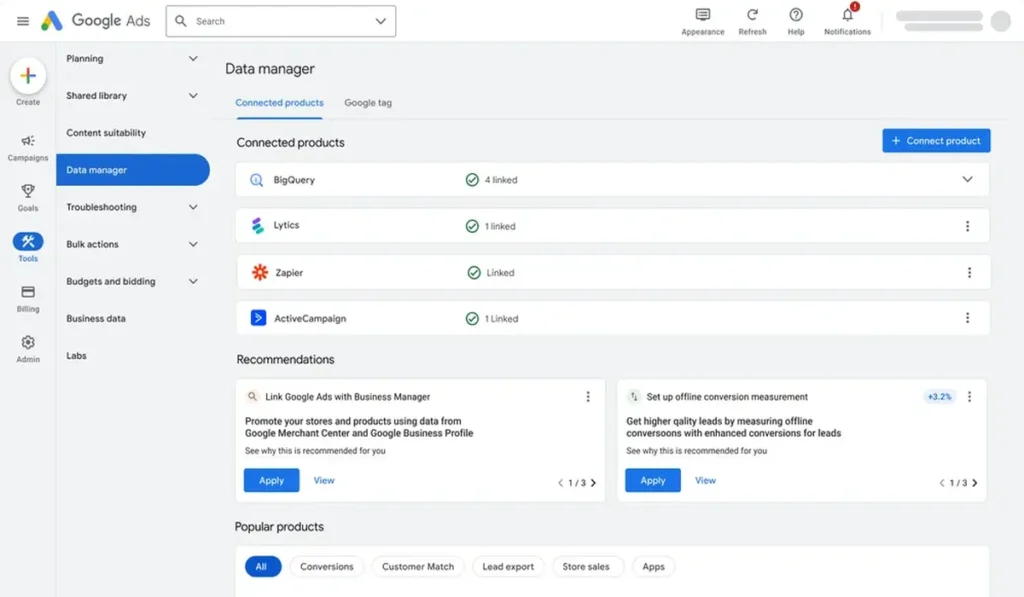
Task: Enable the Apps filter chip
Action: coord(653,566)
